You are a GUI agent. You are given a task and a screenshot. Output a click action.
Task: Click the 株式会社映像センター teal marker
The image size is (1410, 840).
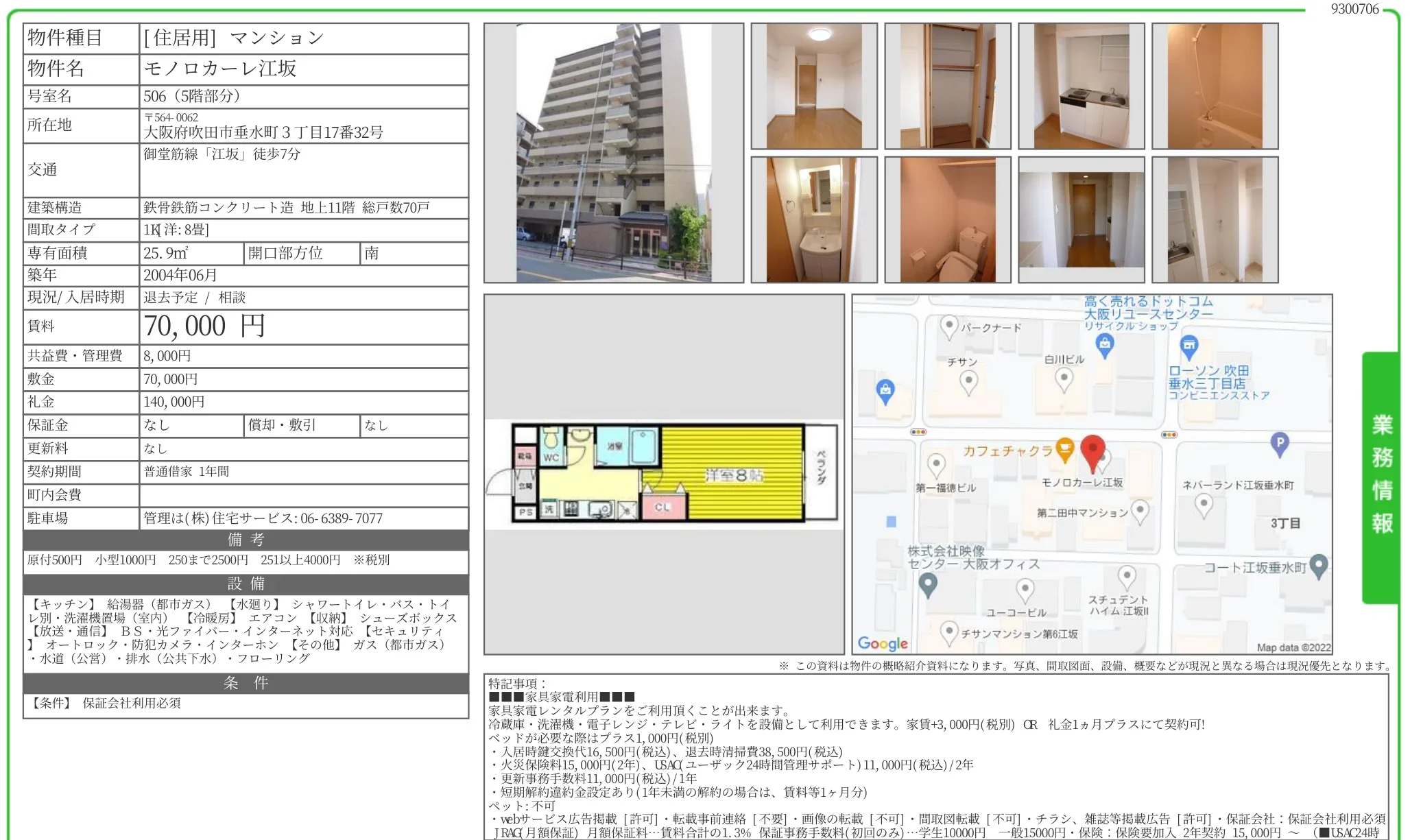pyautogui.click(x=927, y=584)
